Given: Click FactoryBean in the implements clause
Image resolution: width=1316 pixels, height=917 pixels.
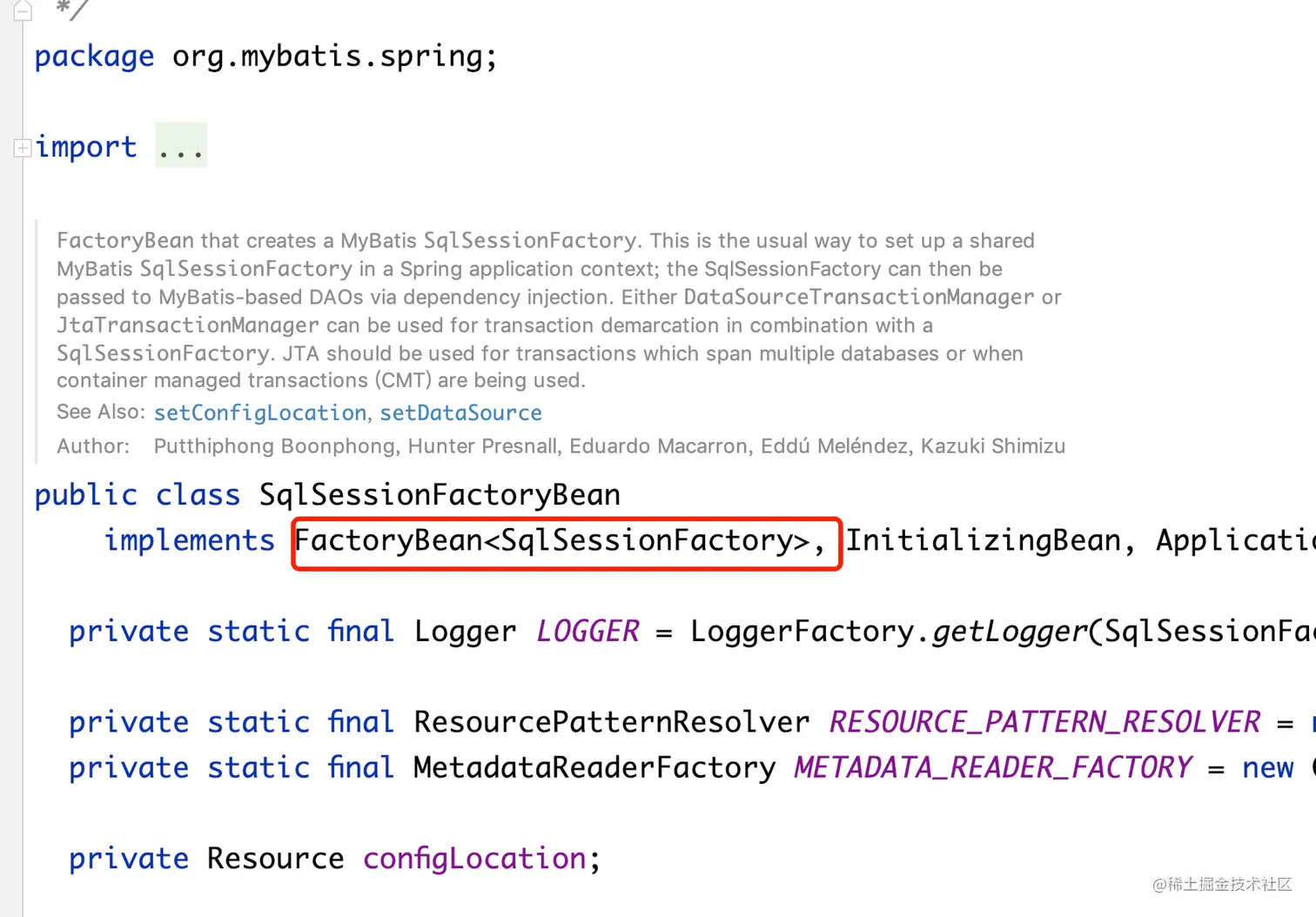Looking at the screenshot, I should (388, 541).
